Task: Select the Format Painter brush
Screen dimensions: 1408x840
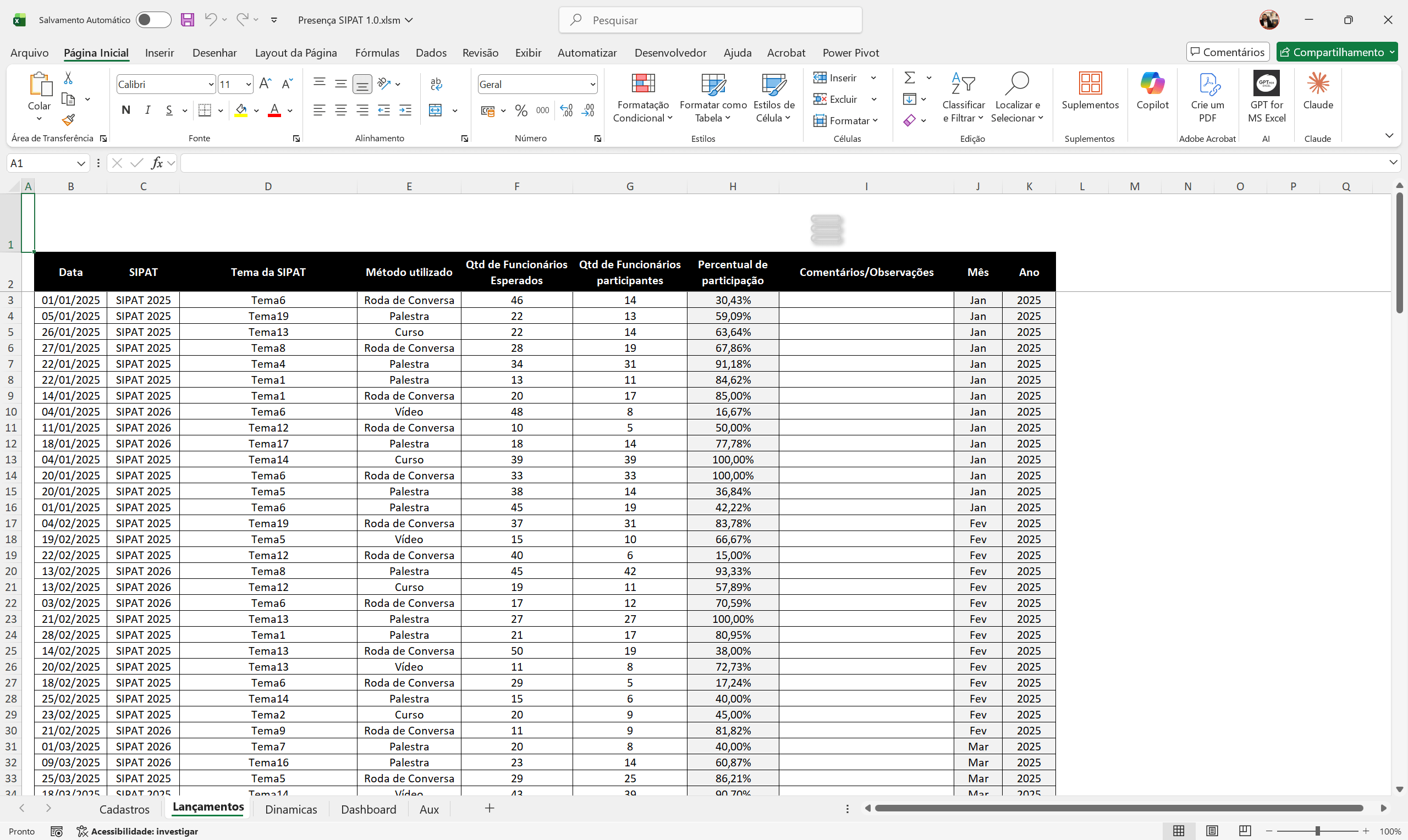Action: [69, 120]
